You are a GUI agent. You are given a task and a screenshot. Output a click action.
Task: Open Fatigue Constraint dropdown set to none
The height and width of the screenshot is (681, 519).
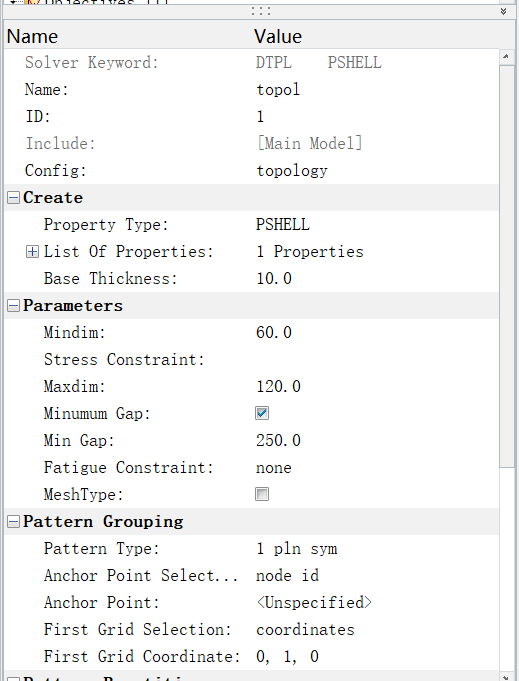click(376, 468)
